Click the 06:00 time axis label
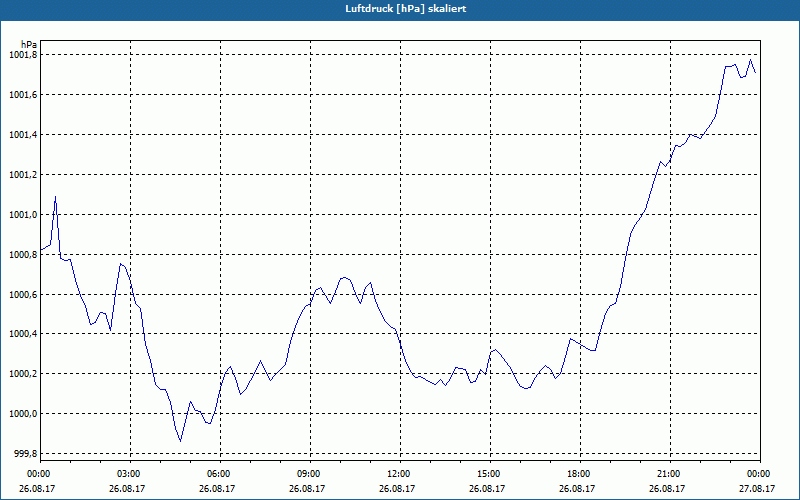 pyautogui.click(x=217, y=474)
